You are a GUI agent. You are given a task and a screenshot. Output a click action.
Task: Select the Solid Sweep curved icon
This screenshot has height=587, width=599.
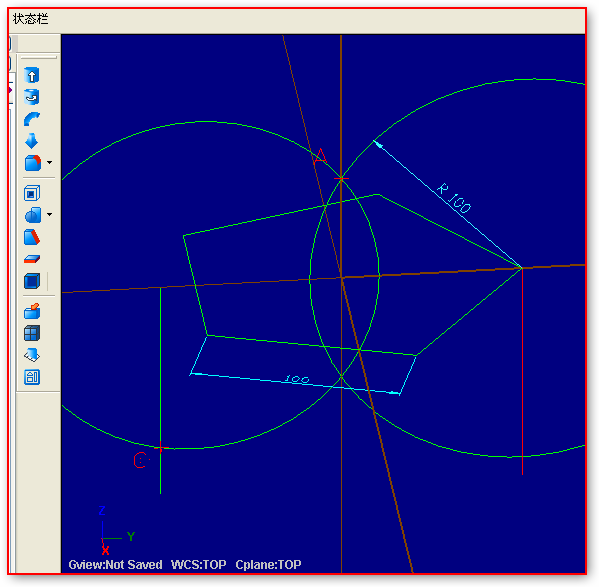coord(32,119)
